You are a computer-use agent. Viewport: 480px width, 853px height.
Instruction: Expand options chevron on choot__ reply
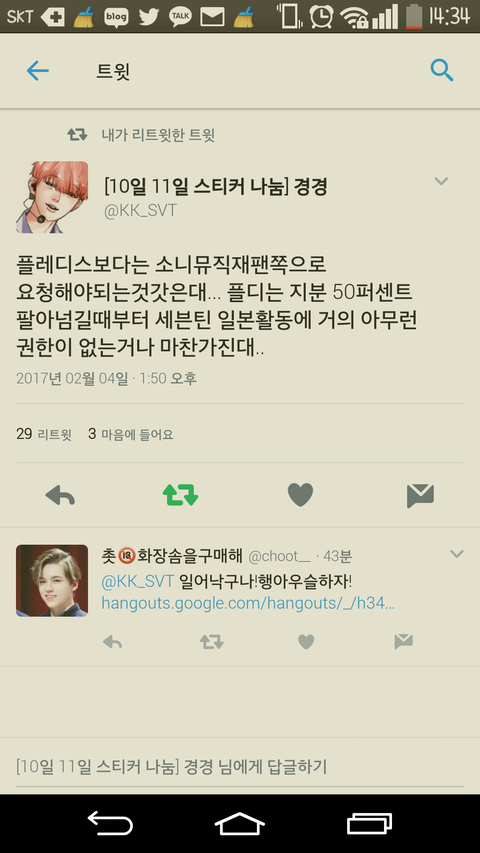(x=457, y=554)
